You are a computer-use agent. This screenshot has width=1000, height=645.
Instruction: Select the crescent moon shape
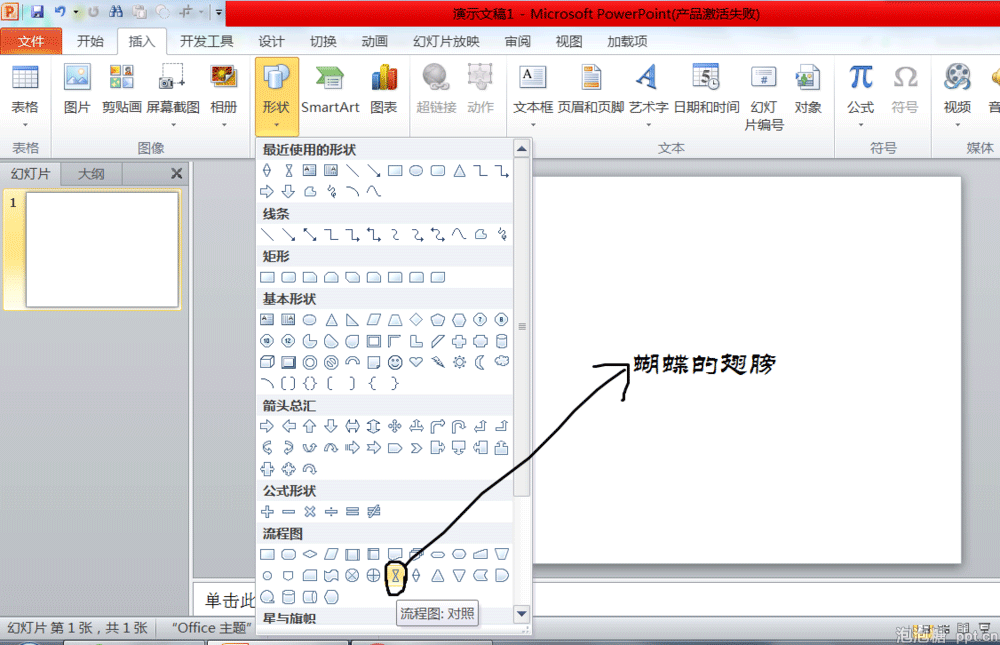[480, 362]
